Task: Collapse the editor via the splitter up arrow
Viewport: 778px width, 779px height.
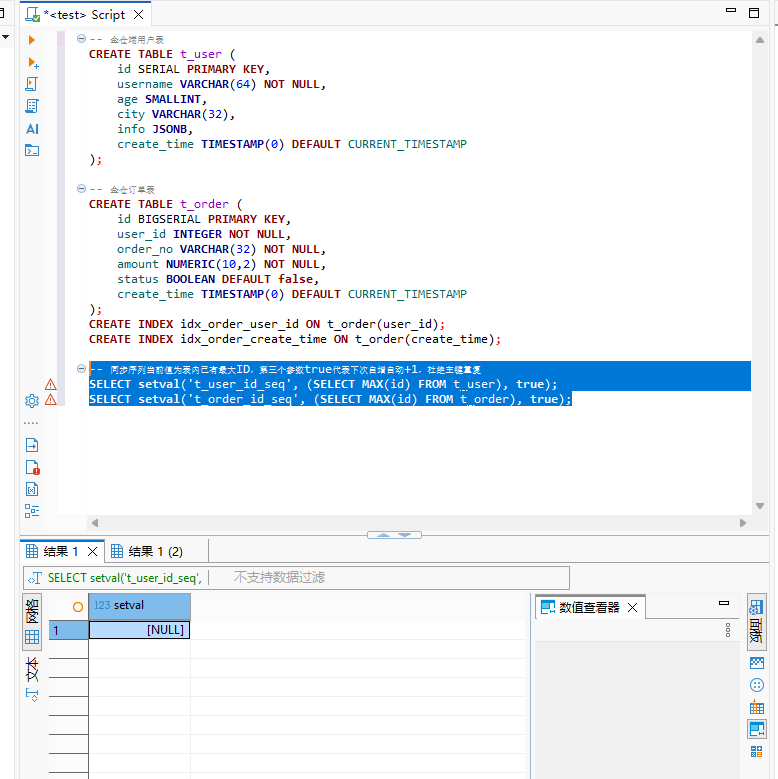Action: pos(383,535)
